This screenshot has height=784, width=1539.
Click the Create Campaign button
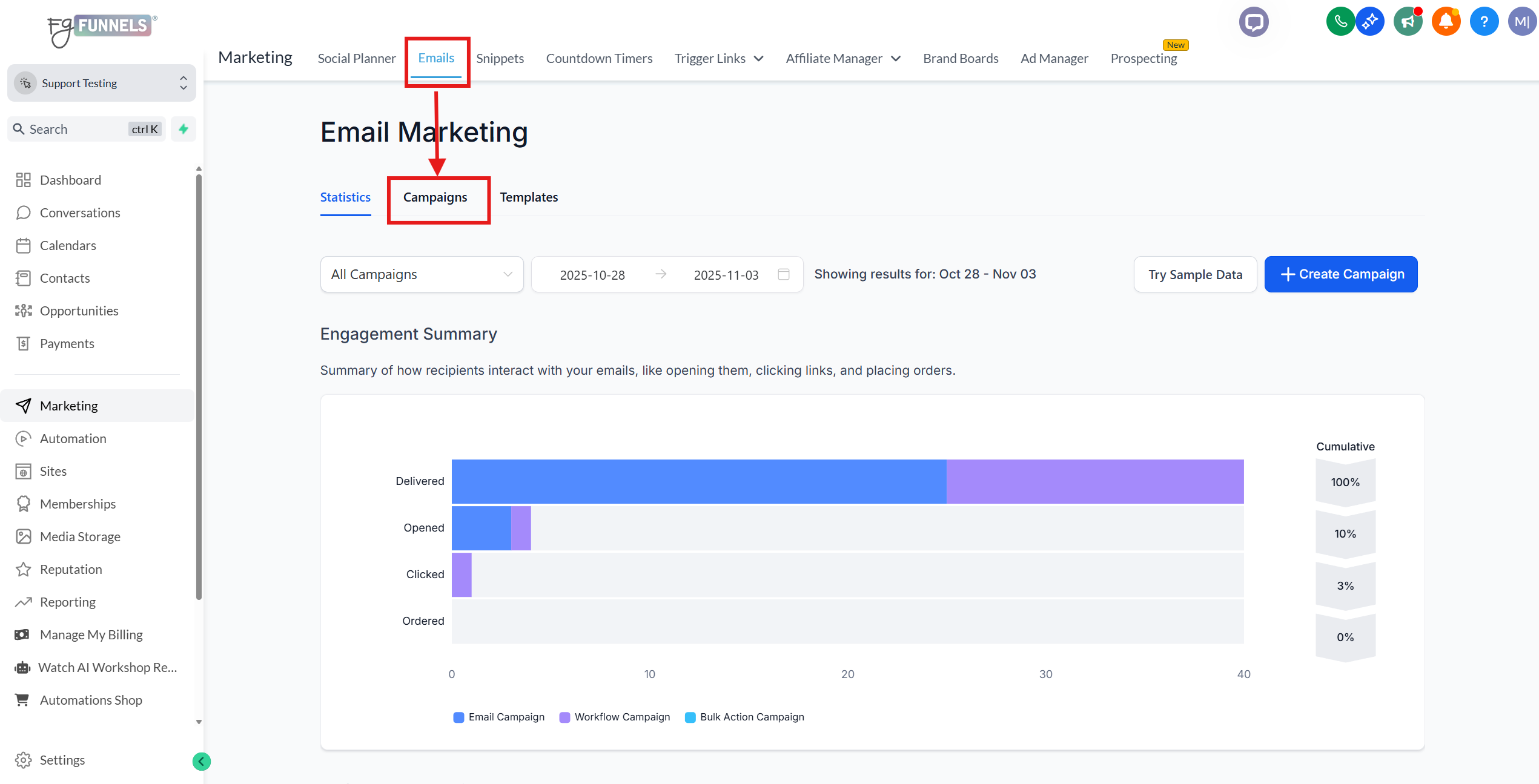(x=1341, y=274)
